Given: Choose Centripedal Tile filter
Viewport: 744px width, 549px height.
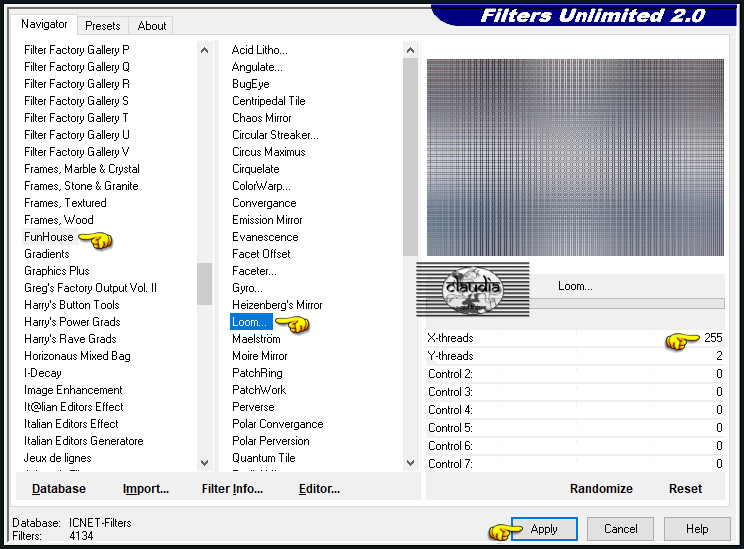Looking at the screenshot, I should point(269,101).
